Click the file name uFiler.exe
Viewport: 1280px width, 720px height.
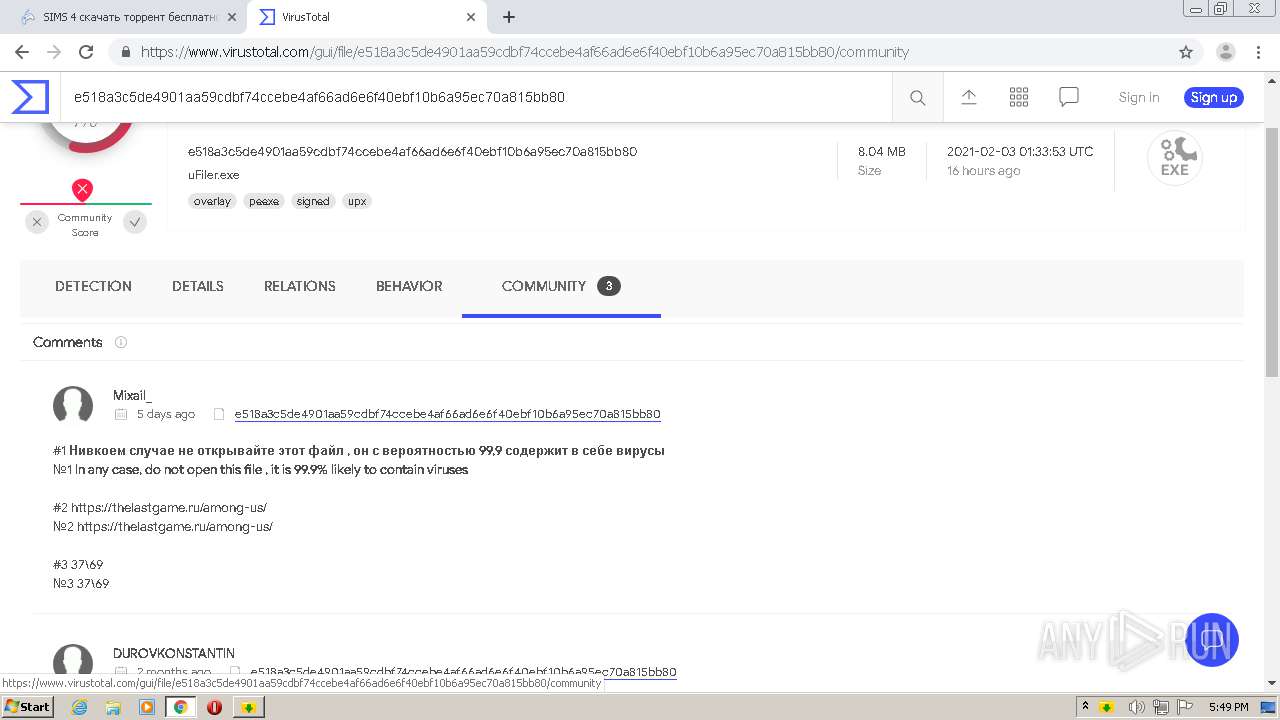click(x=213, y=175)
